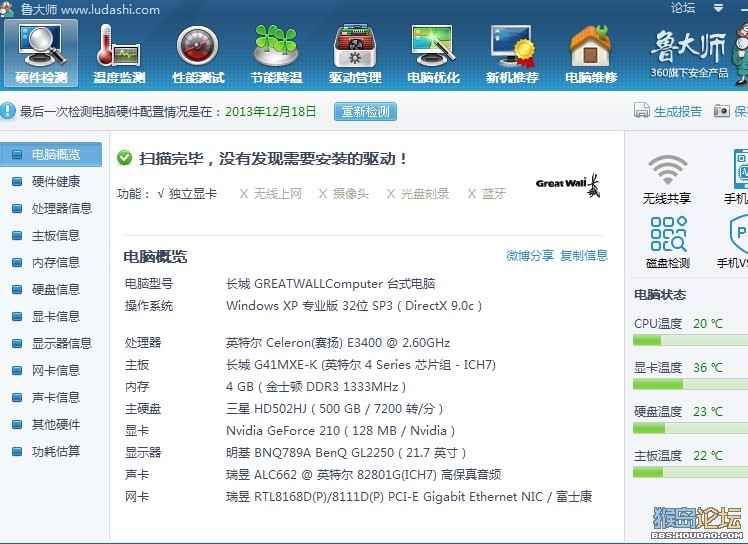This screenshot has width=748, height=544.
Task: Click the green scan-complete checkmark icon
Action: [x=125, y=157]
